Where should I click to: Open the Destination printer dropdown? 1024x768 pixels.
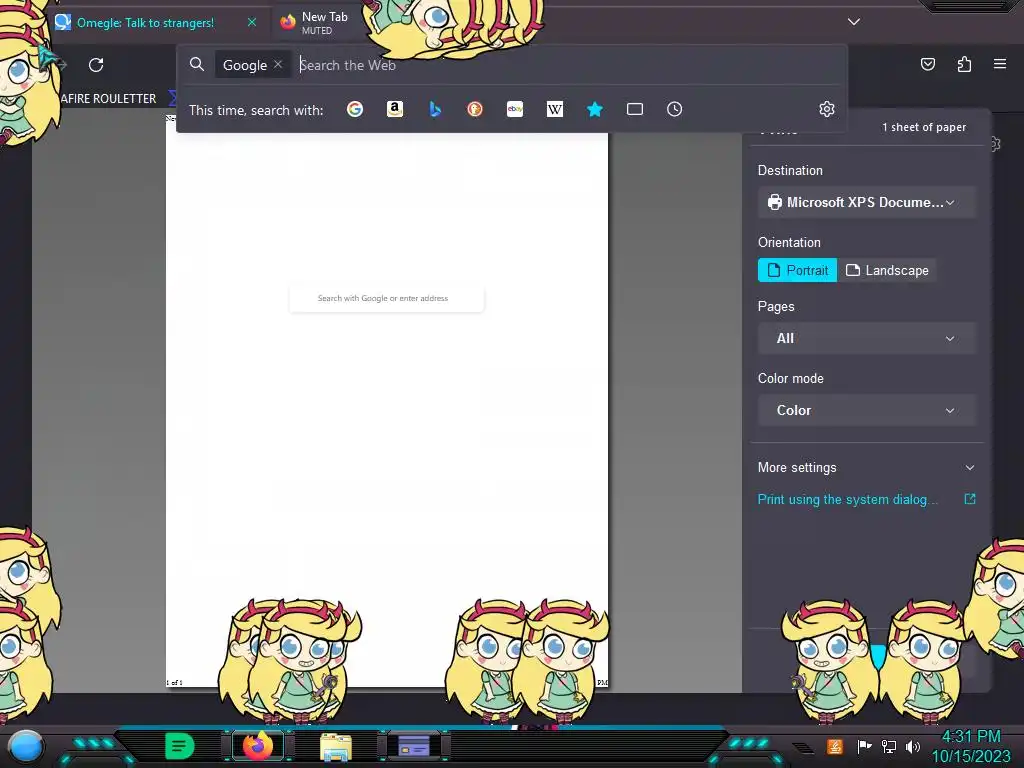(x=867, y=202)
